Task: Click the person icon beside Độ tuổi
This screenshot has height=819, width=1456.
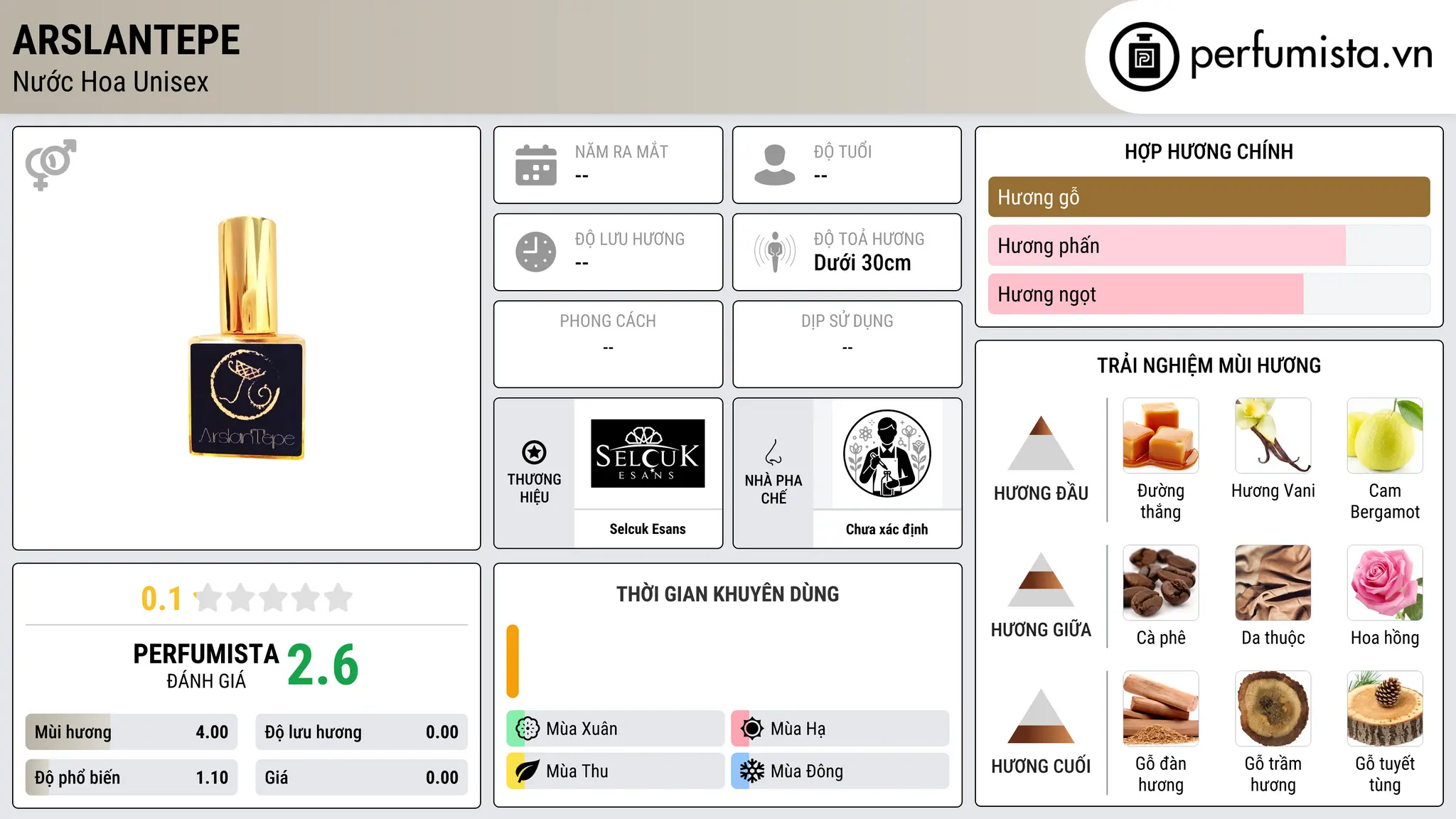Action: point(775,165)
